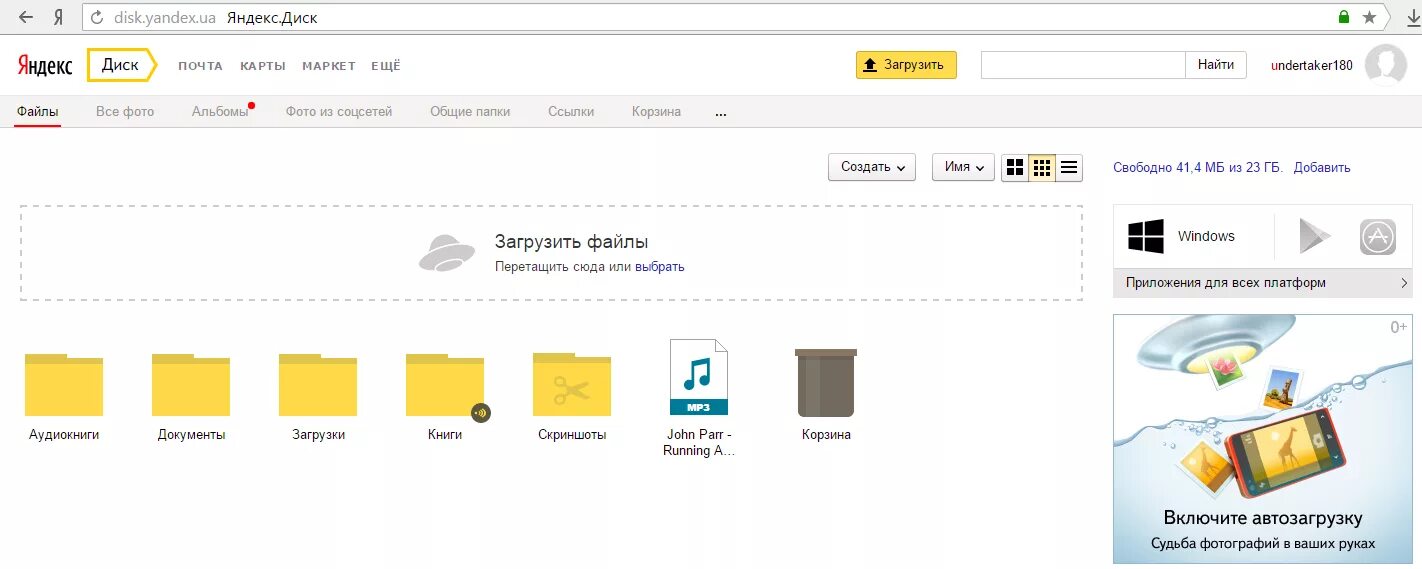
Task: Go back with the browser back arrow
Action: click(26, 17)
